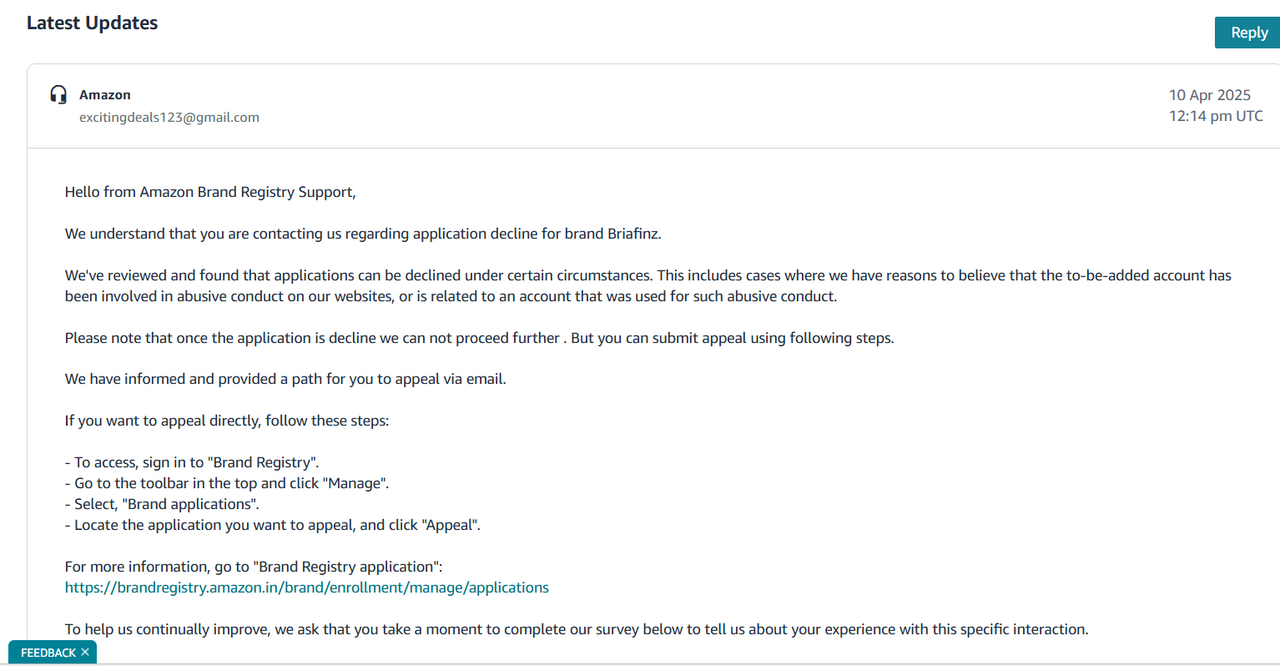
Task: Click the 12:14 pm UTC timestamp
Action: click(1214, 116)
